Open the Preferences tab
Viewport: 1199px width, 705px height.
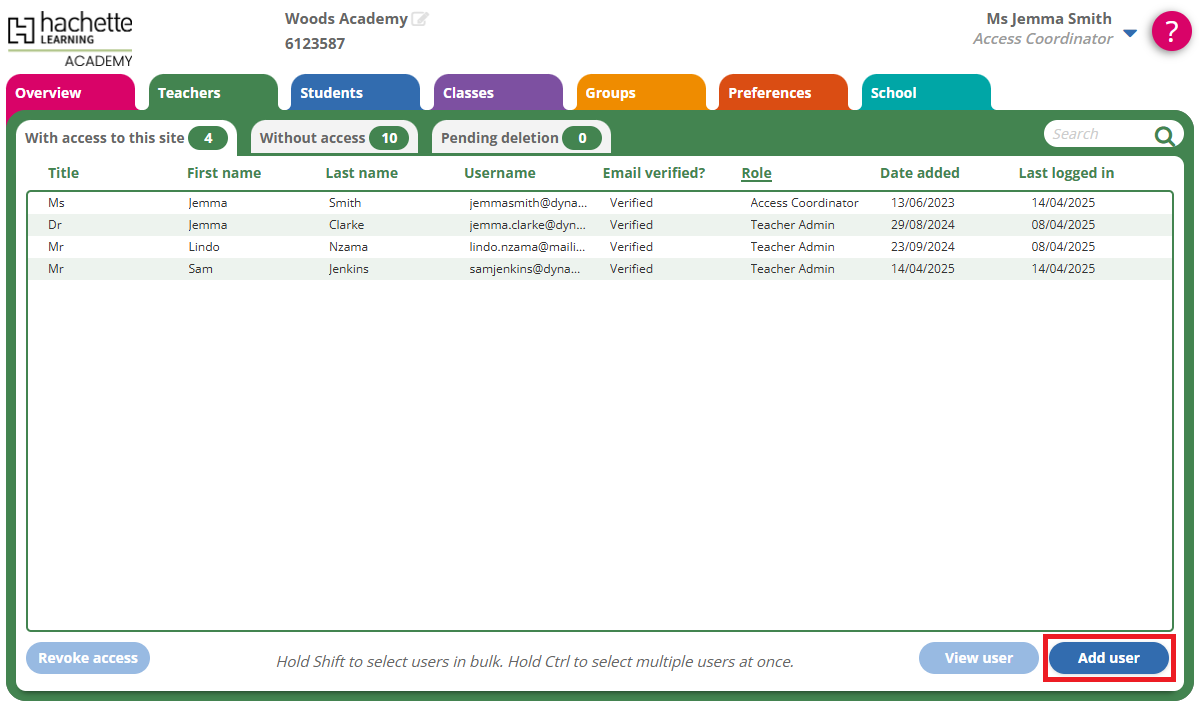pos(782,93)
